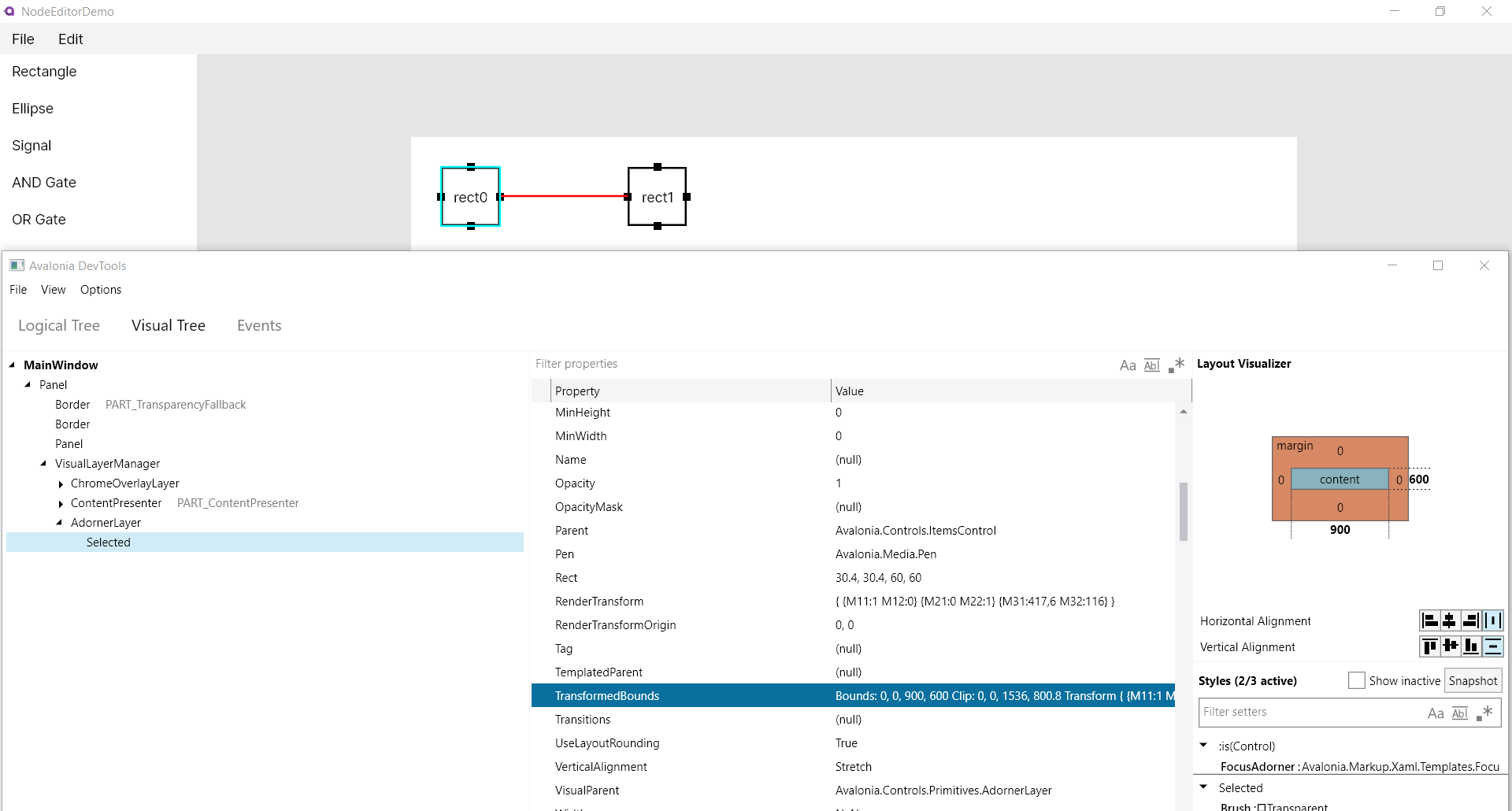
Task: Switch to the Logical Tree tab
Action: tap(59, 325)
